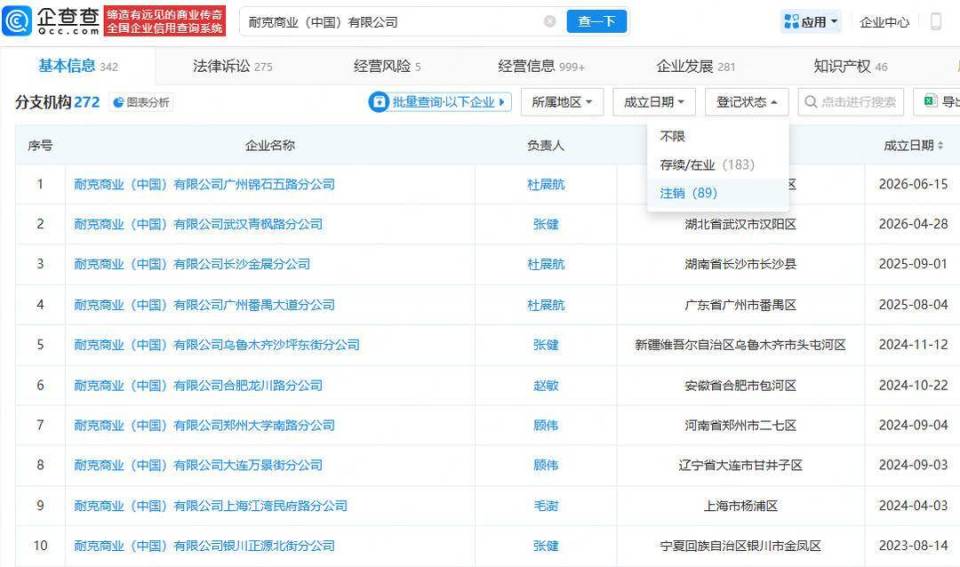Click 张健 in row 2
Viewport: 960px width, 567px height.
click(546, 224)
